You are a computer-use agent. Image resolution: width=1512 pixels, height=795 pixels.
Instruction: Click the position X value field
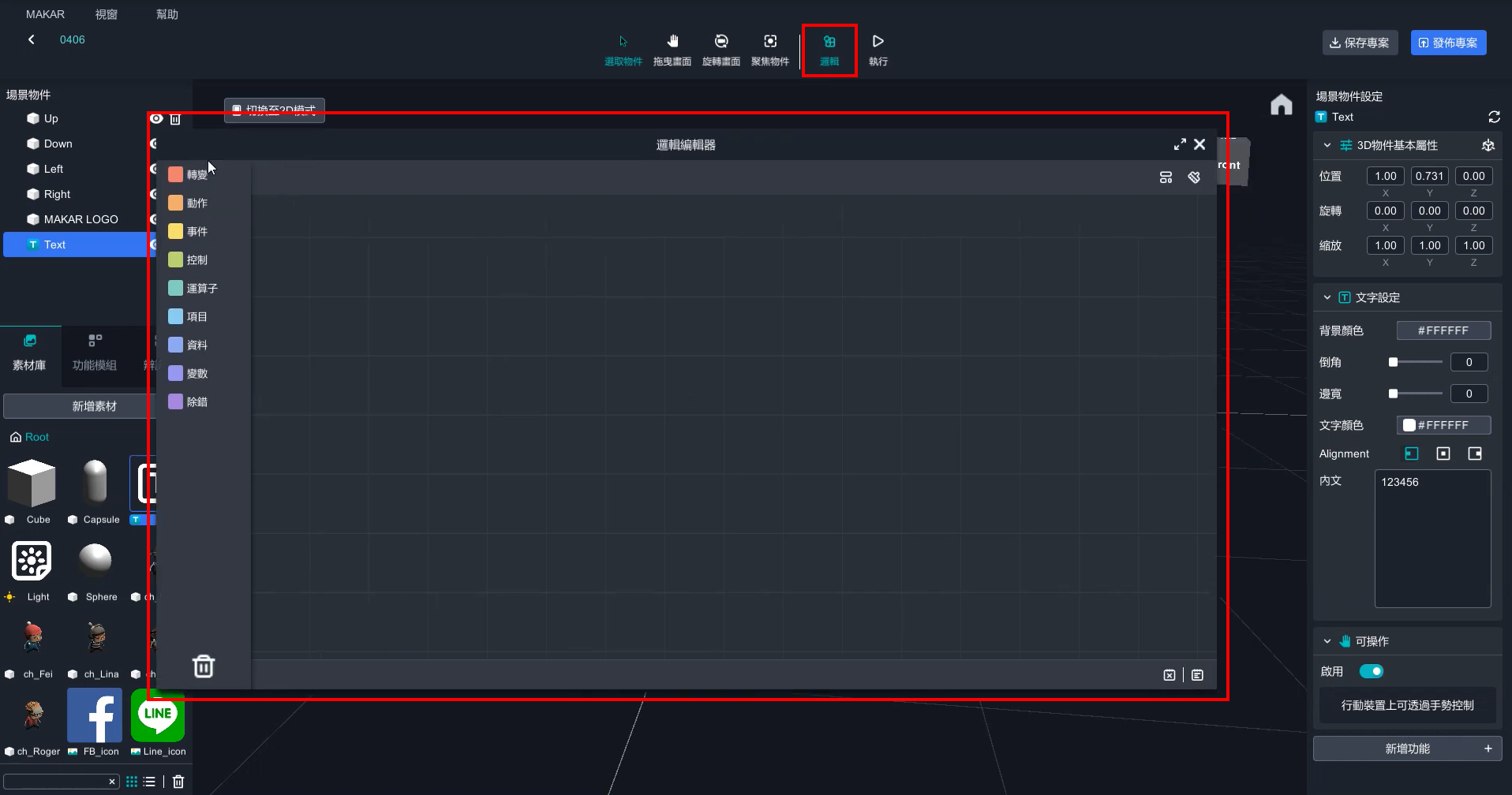point(1385,176)
